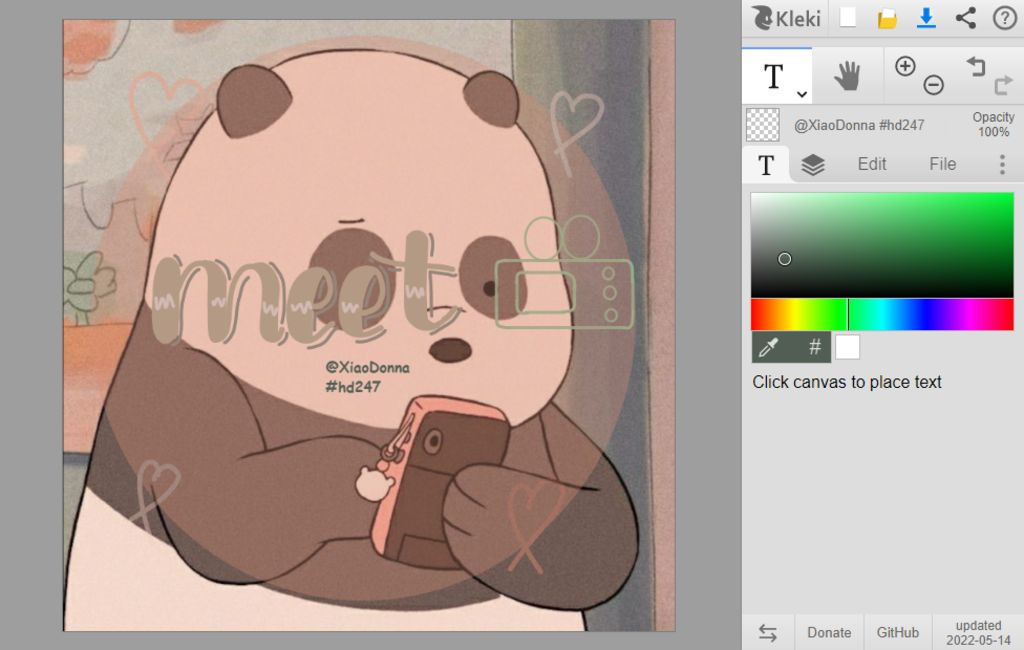Flip the interface layout with arrows button
Viewport: 1024px width, 650px height.
pos(768,632)
